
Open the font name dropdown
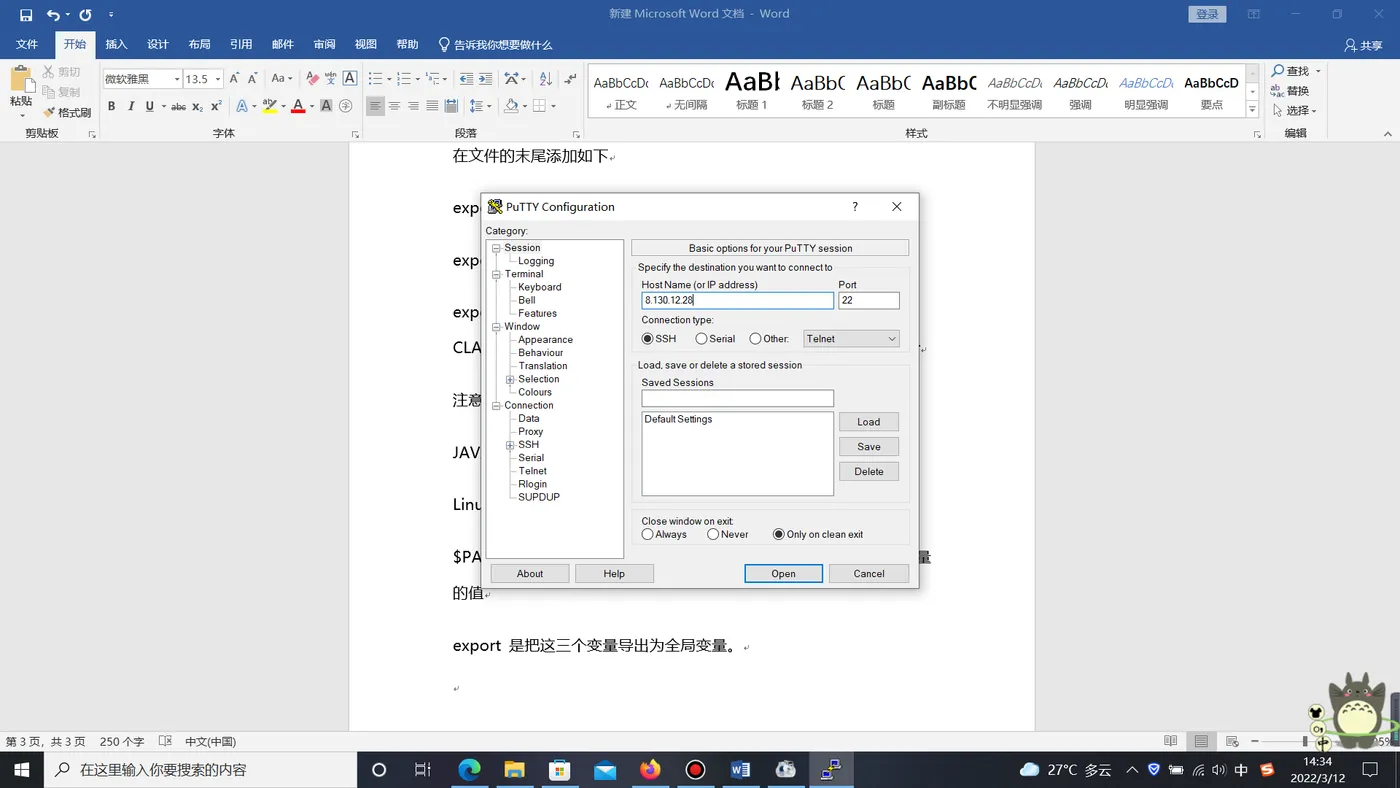coord(177,79)
